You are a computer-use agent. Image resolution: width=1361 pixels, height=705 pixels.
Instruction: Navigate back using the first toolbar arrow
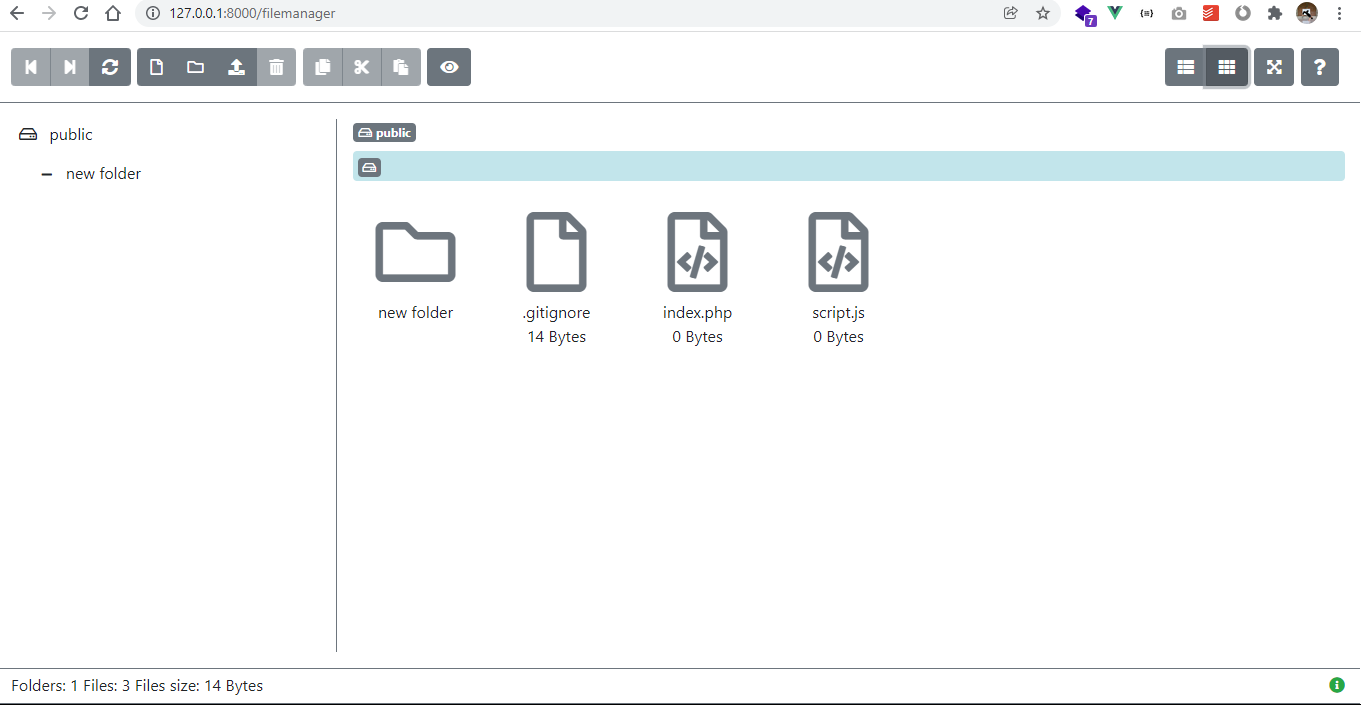[x=30, y=67]
